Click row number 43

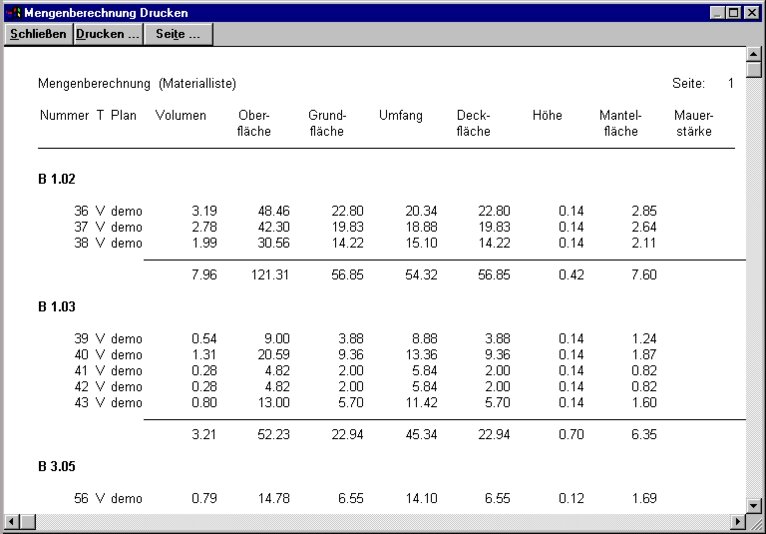tap(81, 403)
